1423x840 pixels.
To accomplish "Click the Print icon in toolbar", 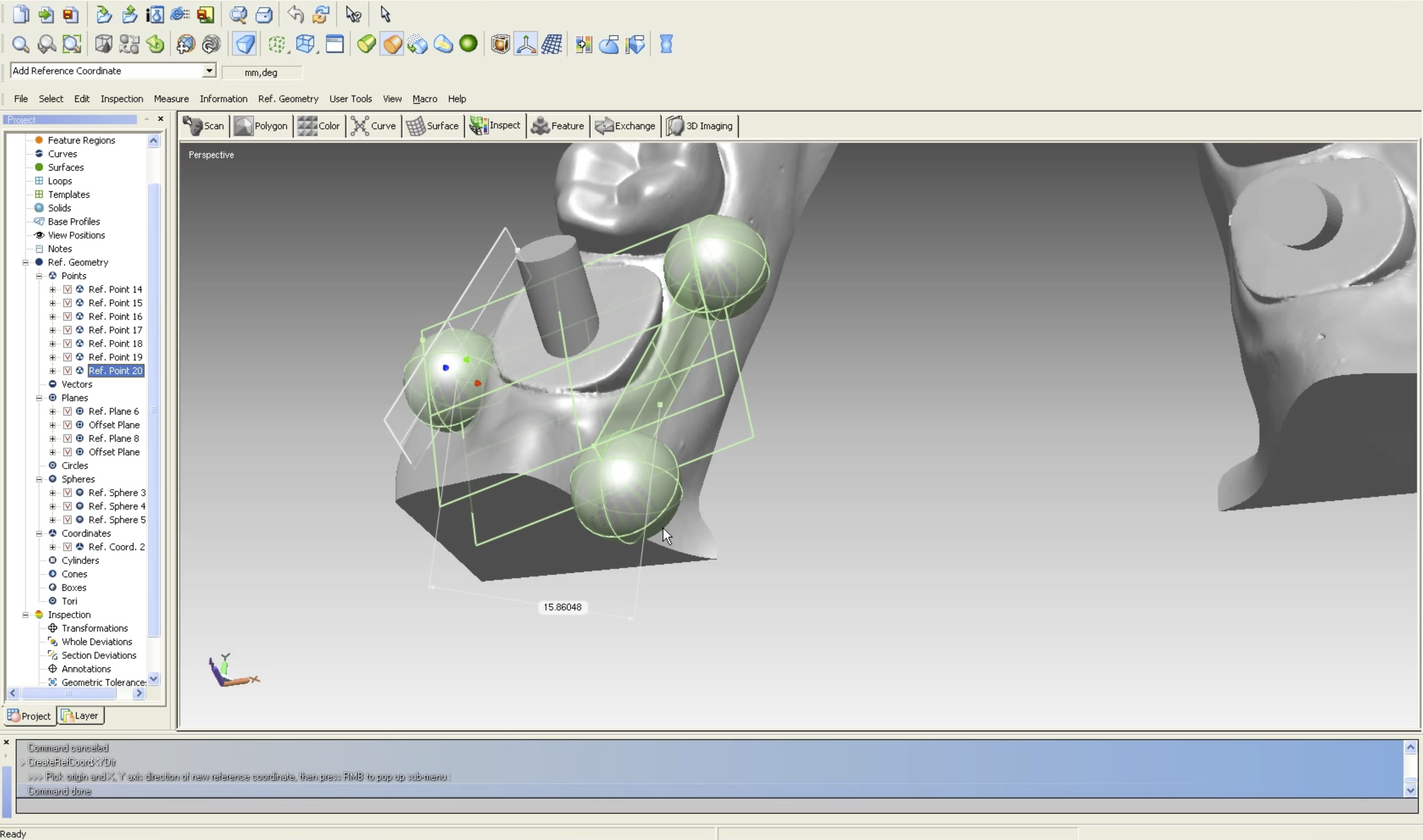I will coord(264,14).
